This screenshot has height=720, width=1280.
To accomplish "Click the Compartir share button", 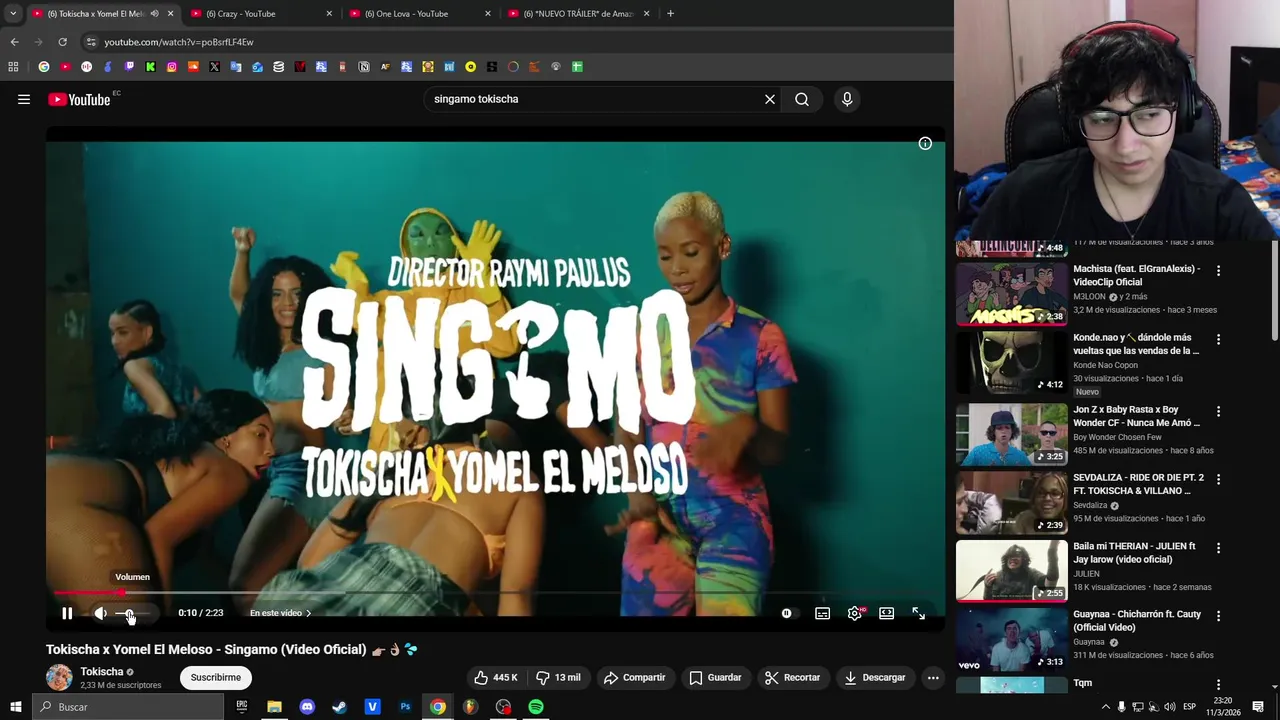I will click(634, 677).
